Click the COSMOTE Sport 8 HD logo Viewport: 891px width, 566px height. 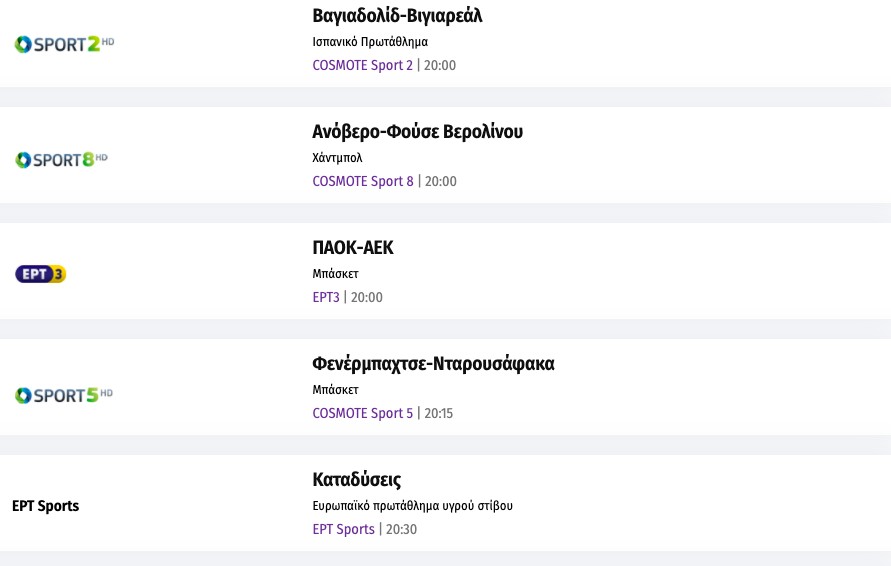coord(61,160)
